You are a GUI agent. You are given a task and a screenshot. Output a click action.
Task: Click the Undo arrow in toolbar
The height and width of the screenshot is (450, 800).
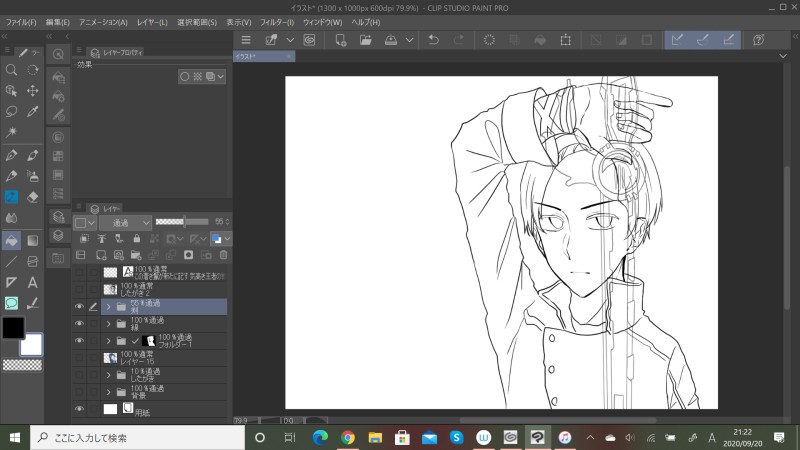click(x=432, y=40)
